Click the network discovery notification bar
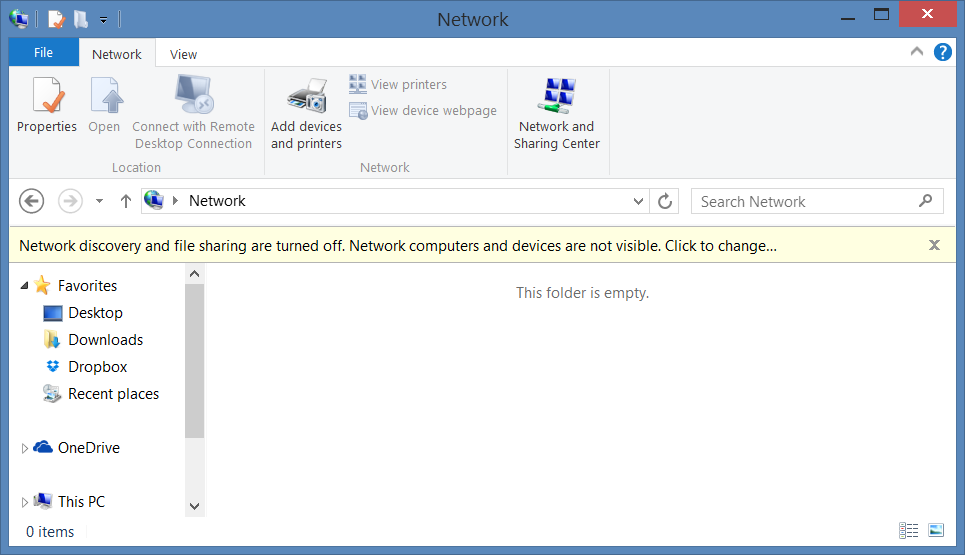 (x=398, y=246)
